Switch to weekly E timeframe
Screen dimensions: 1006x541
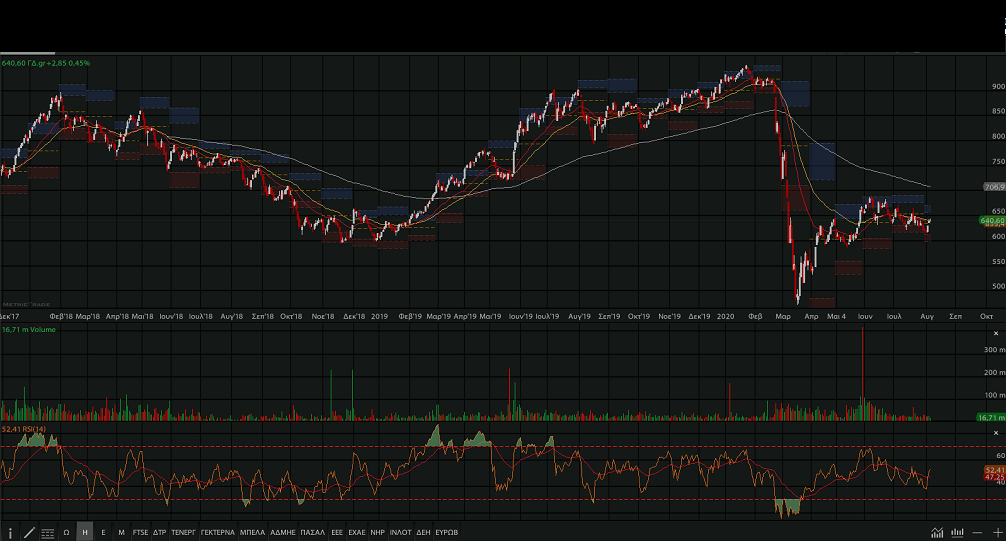(103, 532)
